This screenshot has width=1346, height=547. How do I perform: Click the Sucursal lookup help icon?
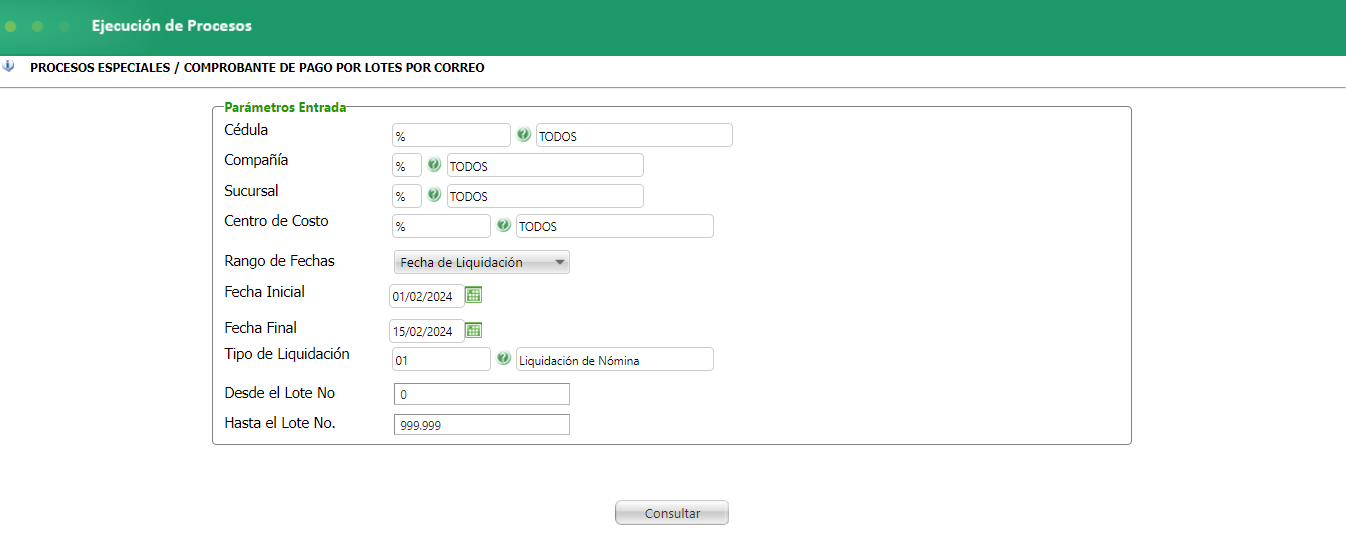click(434, 195)
